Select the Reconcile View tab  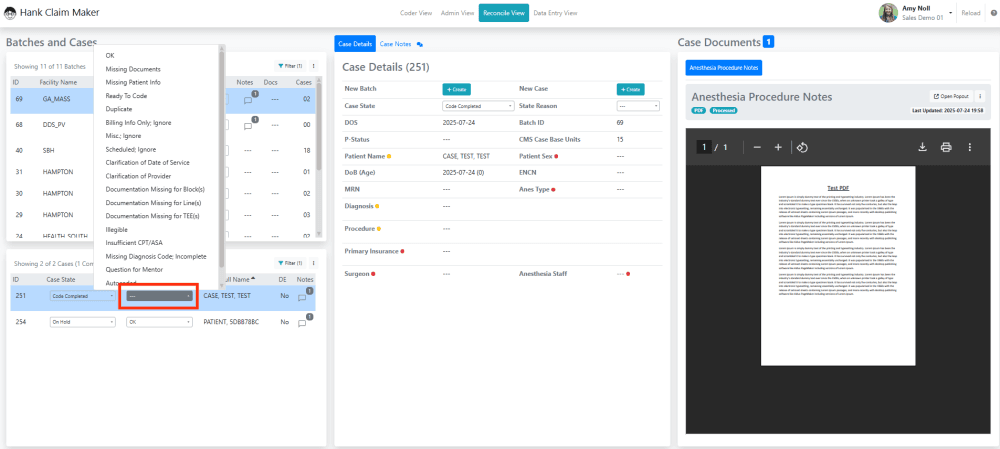coord(504,13)
